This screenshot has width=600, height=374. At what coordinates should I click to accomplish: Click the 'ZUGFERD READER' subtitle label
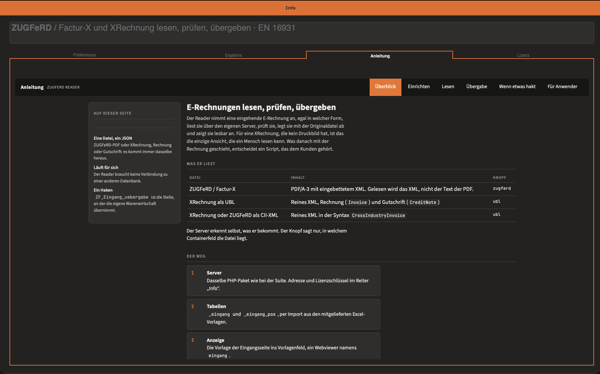point(64,87)
